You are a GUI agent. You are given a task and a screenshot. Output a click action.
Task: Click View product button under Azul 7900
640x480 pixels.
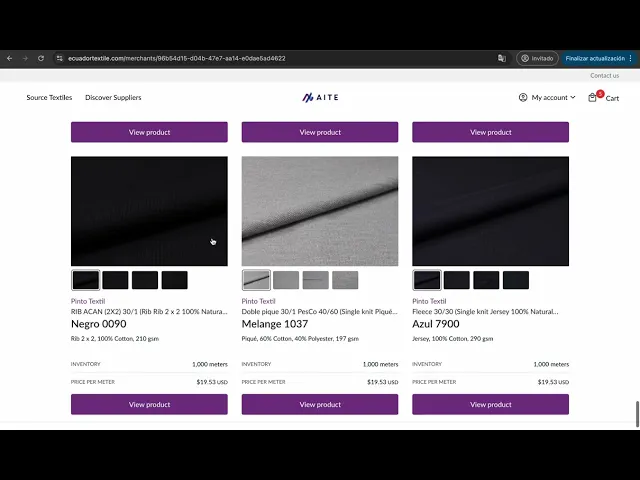tap(491, 404)
